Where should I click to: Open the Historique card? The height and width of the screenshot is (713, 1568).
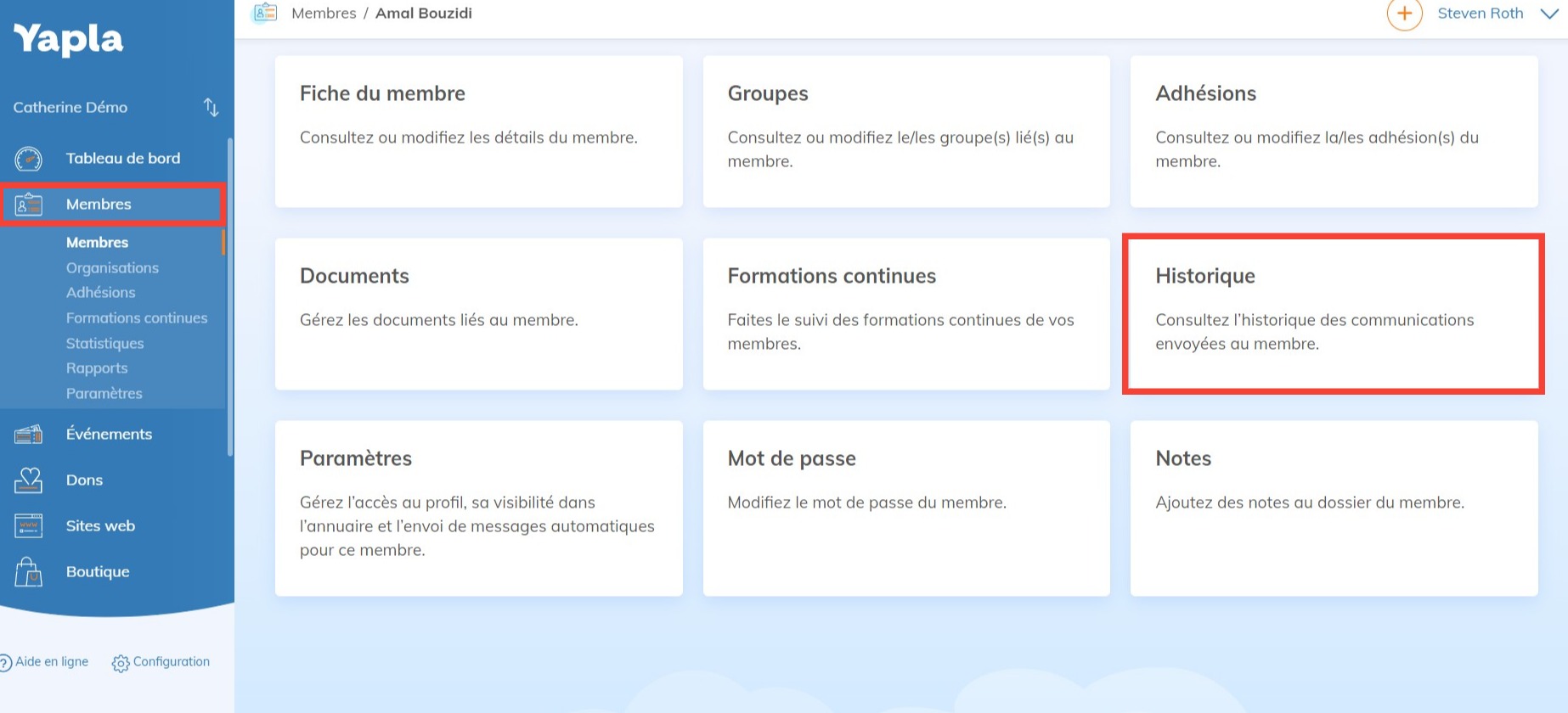point(1334,314)
